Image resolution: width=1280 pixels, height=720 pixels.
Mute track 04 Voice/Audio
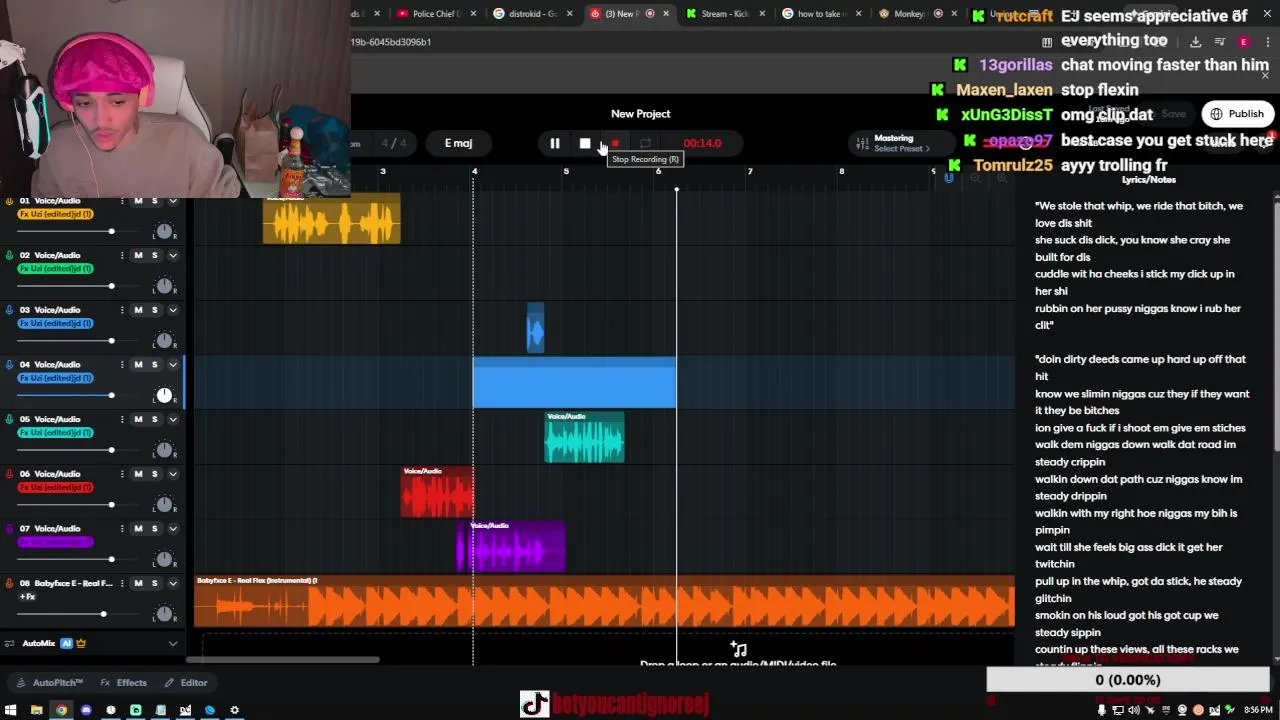pos(138,364)
